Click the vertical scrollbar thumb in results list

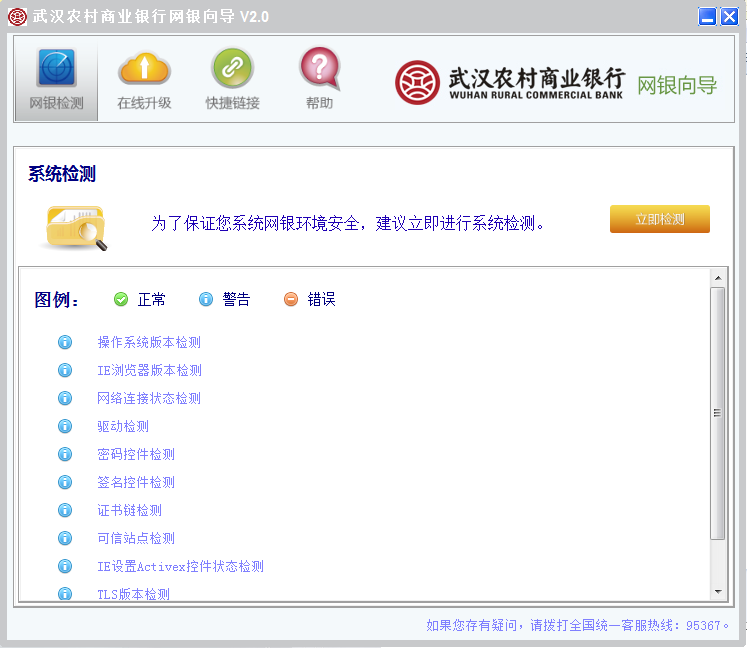click(x=717, y=413)
